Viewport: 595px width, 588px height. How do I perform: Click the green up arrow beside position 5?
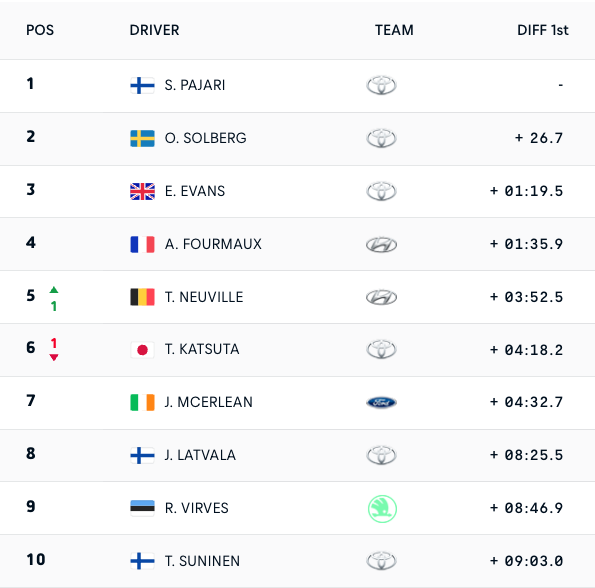[x=54, y=290]
